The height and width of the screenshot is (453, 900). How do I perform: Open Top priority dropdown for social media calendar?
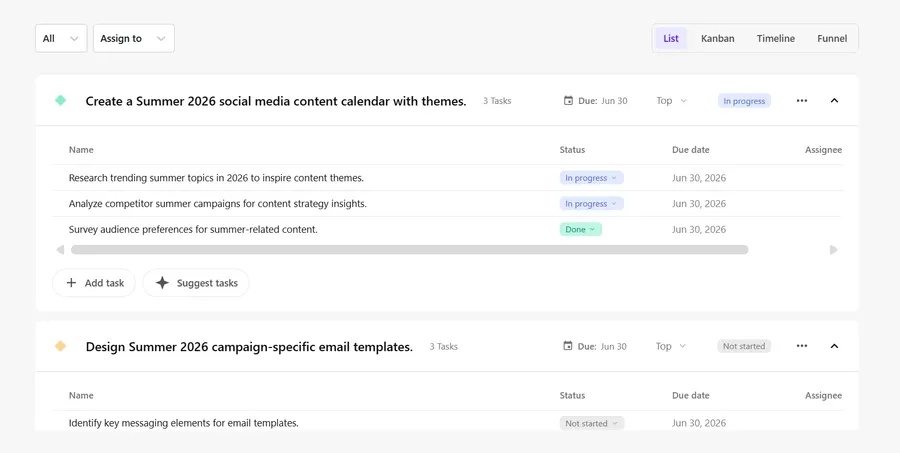pos(672,101)
